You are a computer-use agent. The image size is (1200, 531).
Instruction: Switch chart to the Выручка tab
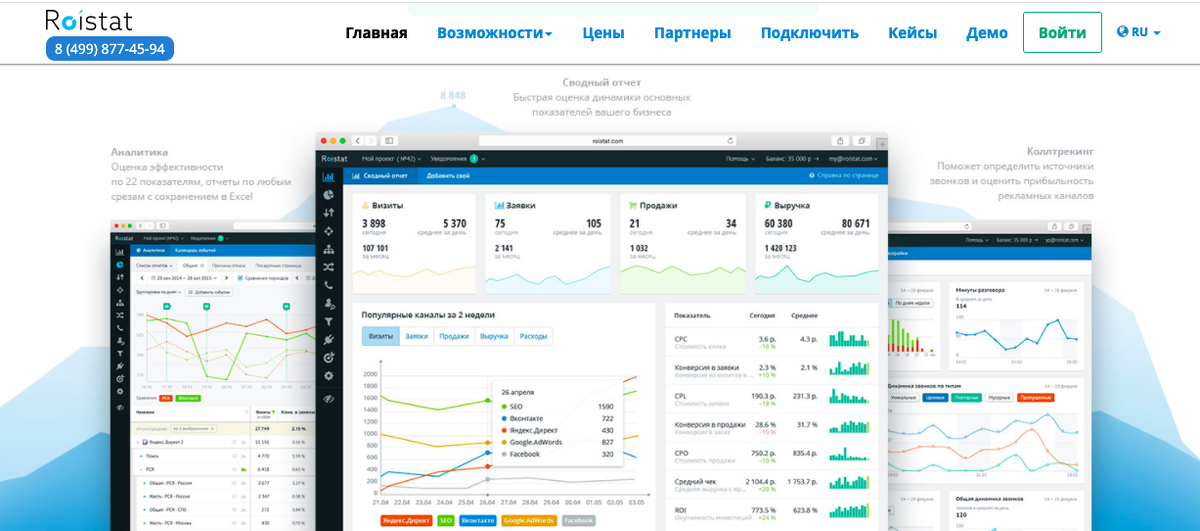point(494,336)
